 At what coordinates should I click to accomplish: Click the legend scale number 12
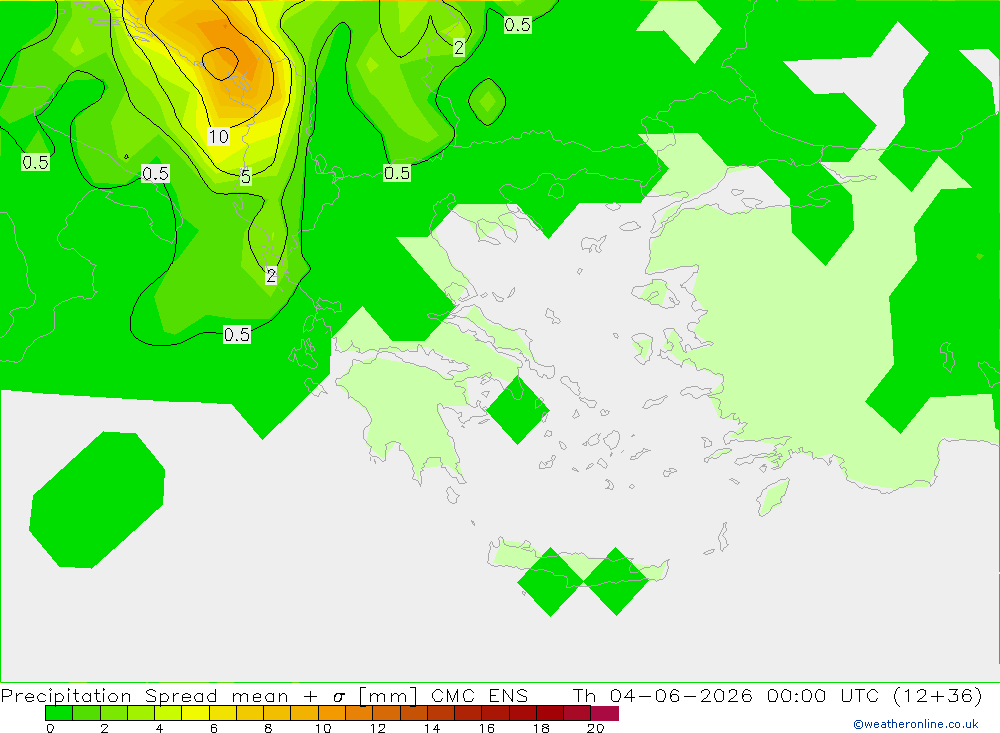pyautogui.click(x=378, y=728)
